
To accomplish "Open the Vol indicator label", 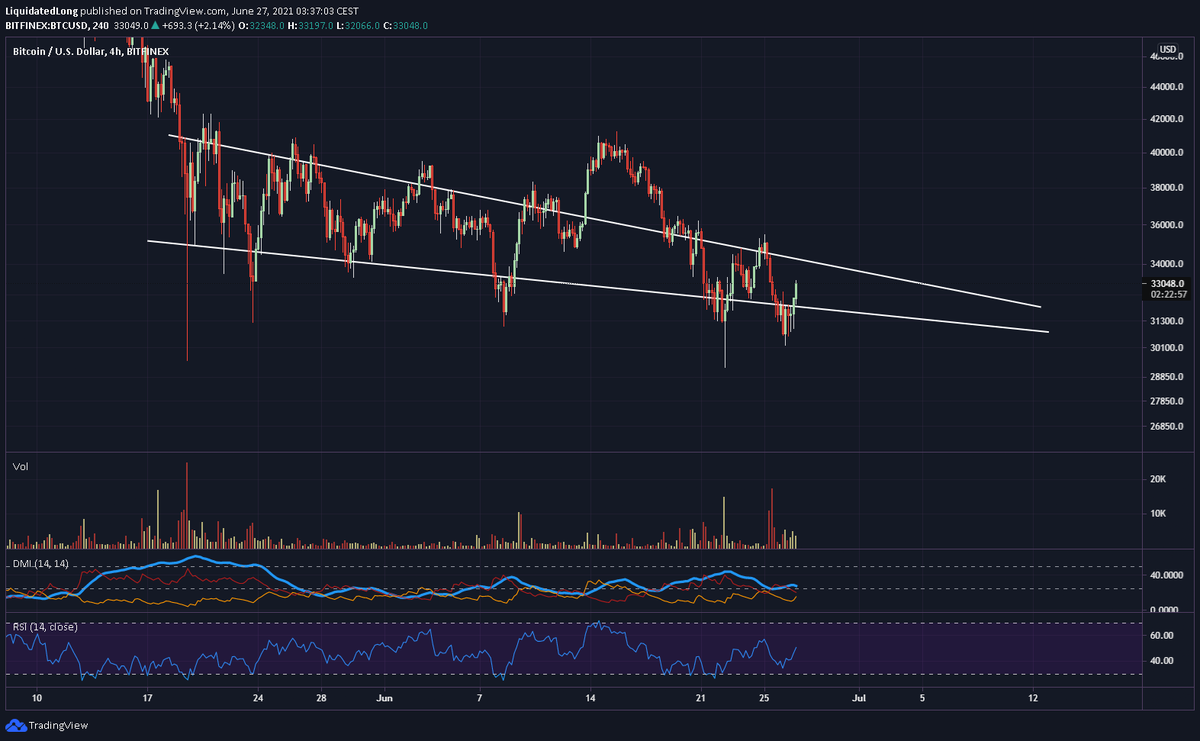I will (x=22, y=465).
